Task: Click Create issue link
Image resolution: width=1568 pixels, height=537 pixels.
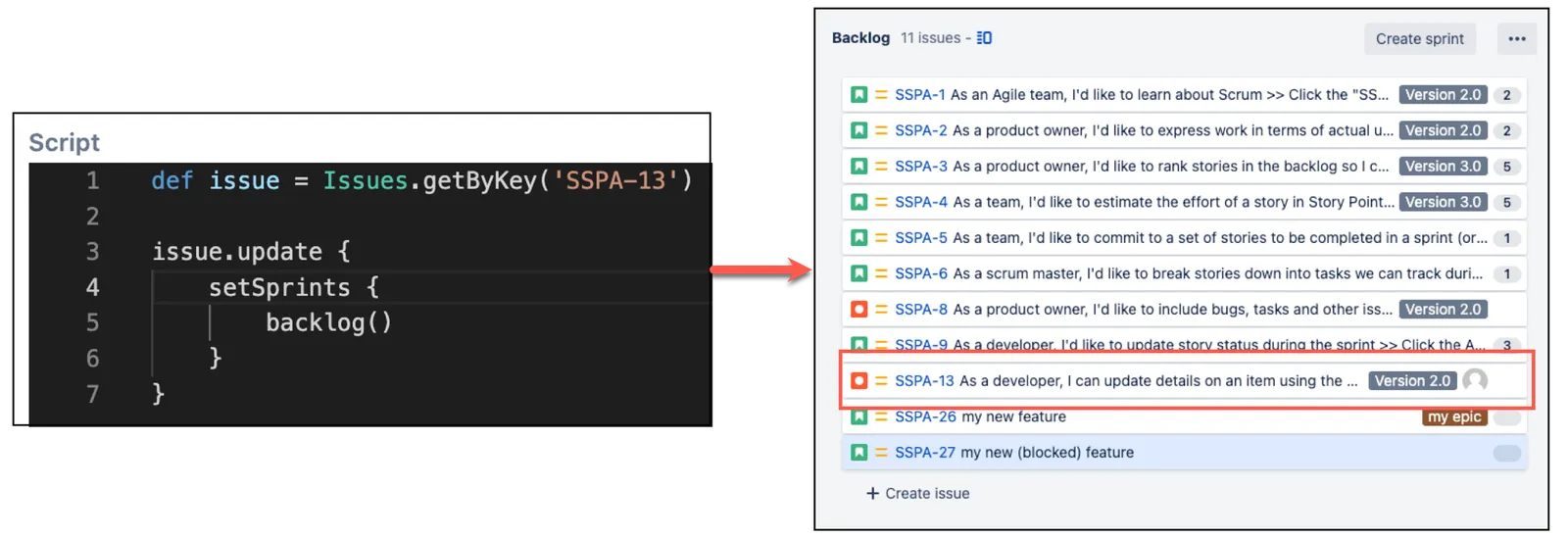Action: 918,493
